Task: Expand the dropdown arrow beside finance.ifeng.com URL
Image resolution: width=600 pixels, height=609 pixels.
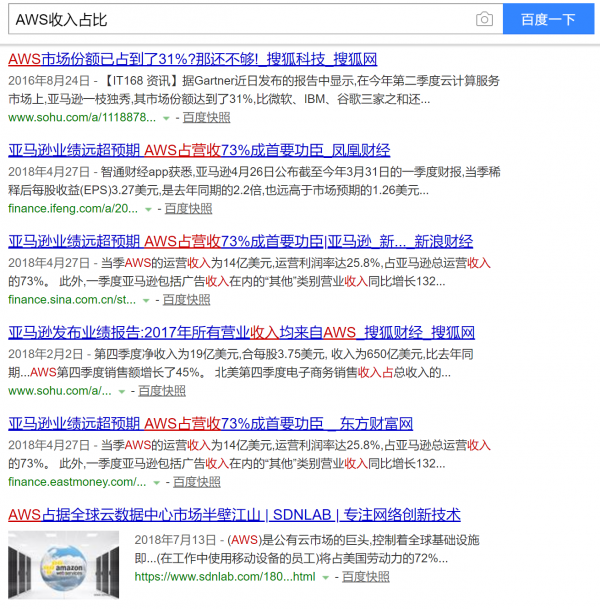Action: point(148,209)
